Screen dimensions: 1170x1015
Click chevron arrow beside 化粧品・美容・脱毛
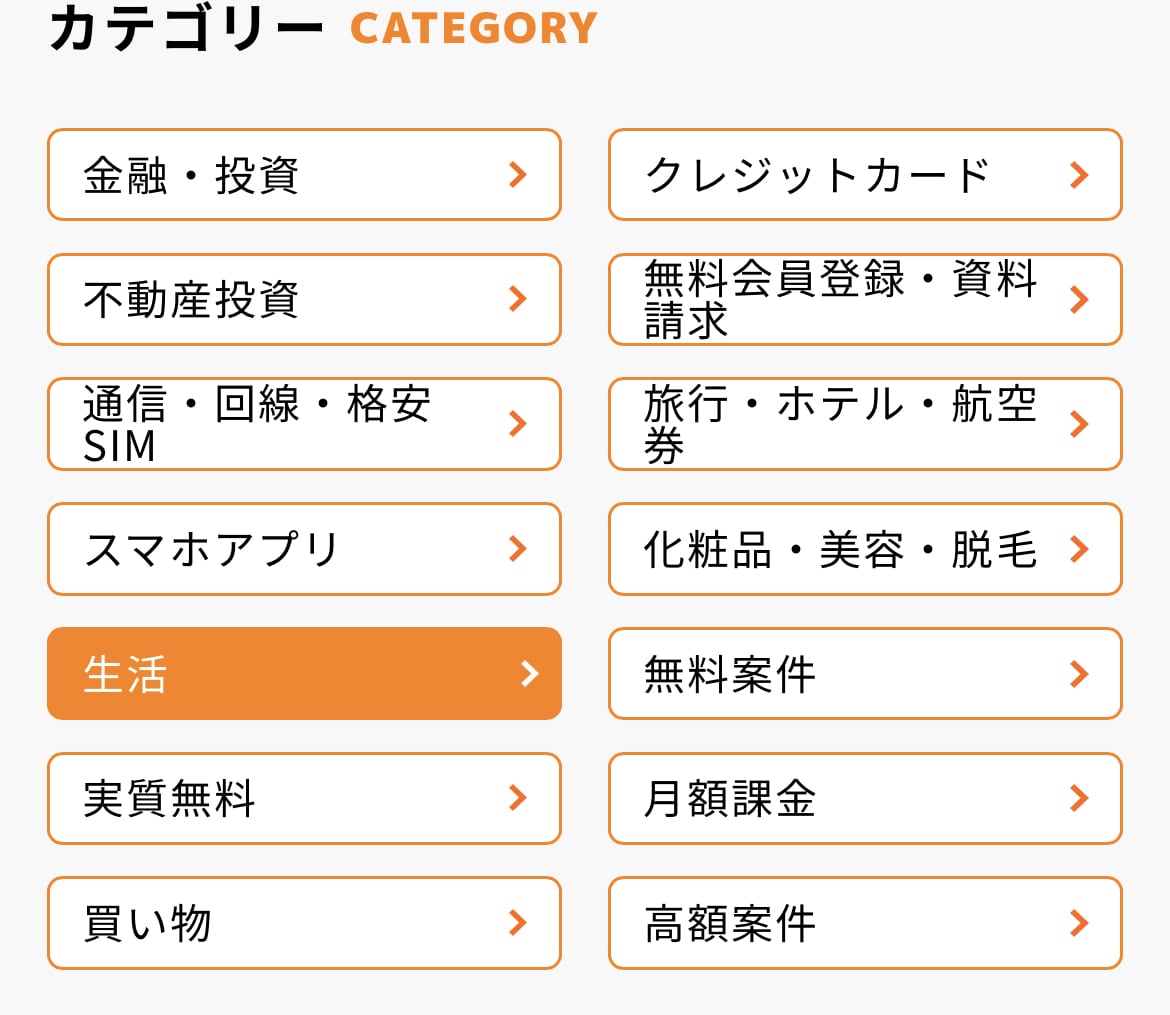click(1078, 549)
